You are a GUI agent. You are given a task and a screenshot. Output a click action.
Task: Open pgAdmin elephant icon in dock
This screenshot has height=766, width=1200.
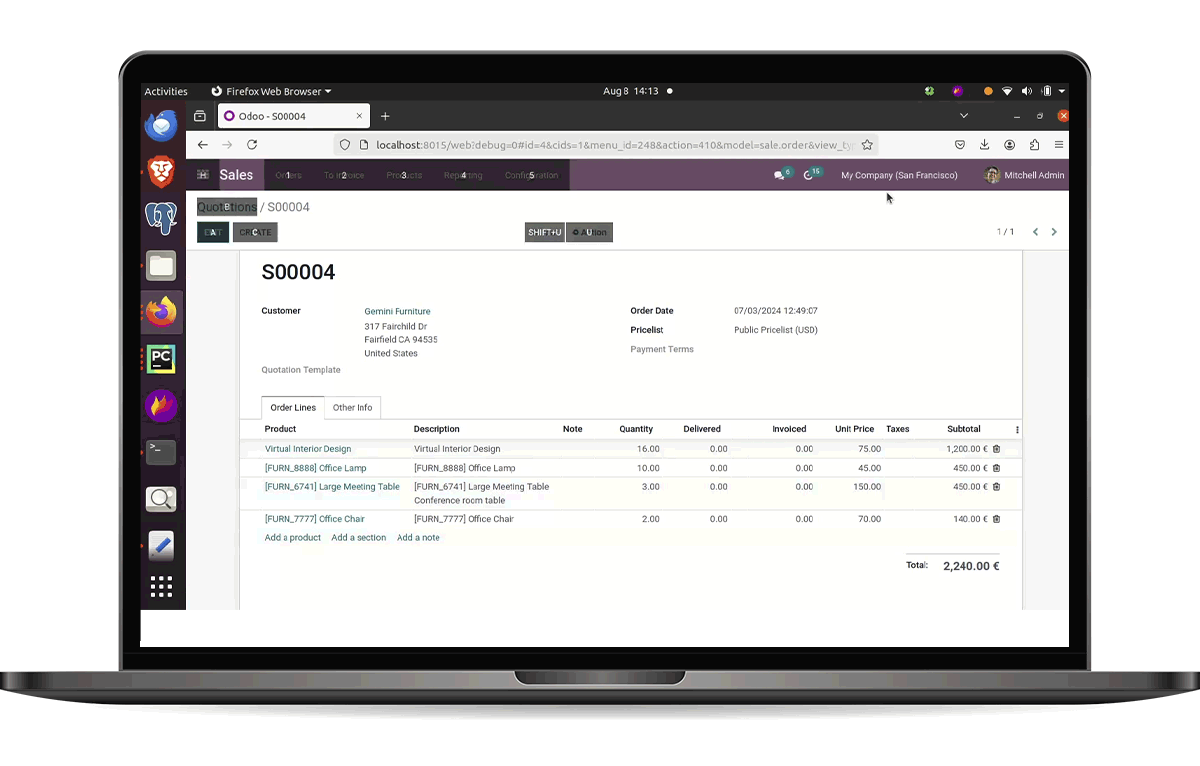point(161,218)
